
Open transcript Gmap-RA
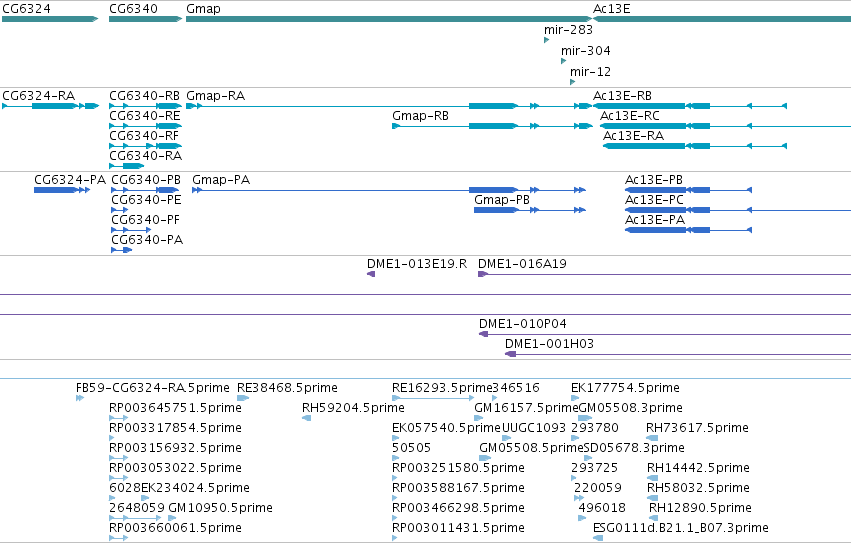[215, 96]
